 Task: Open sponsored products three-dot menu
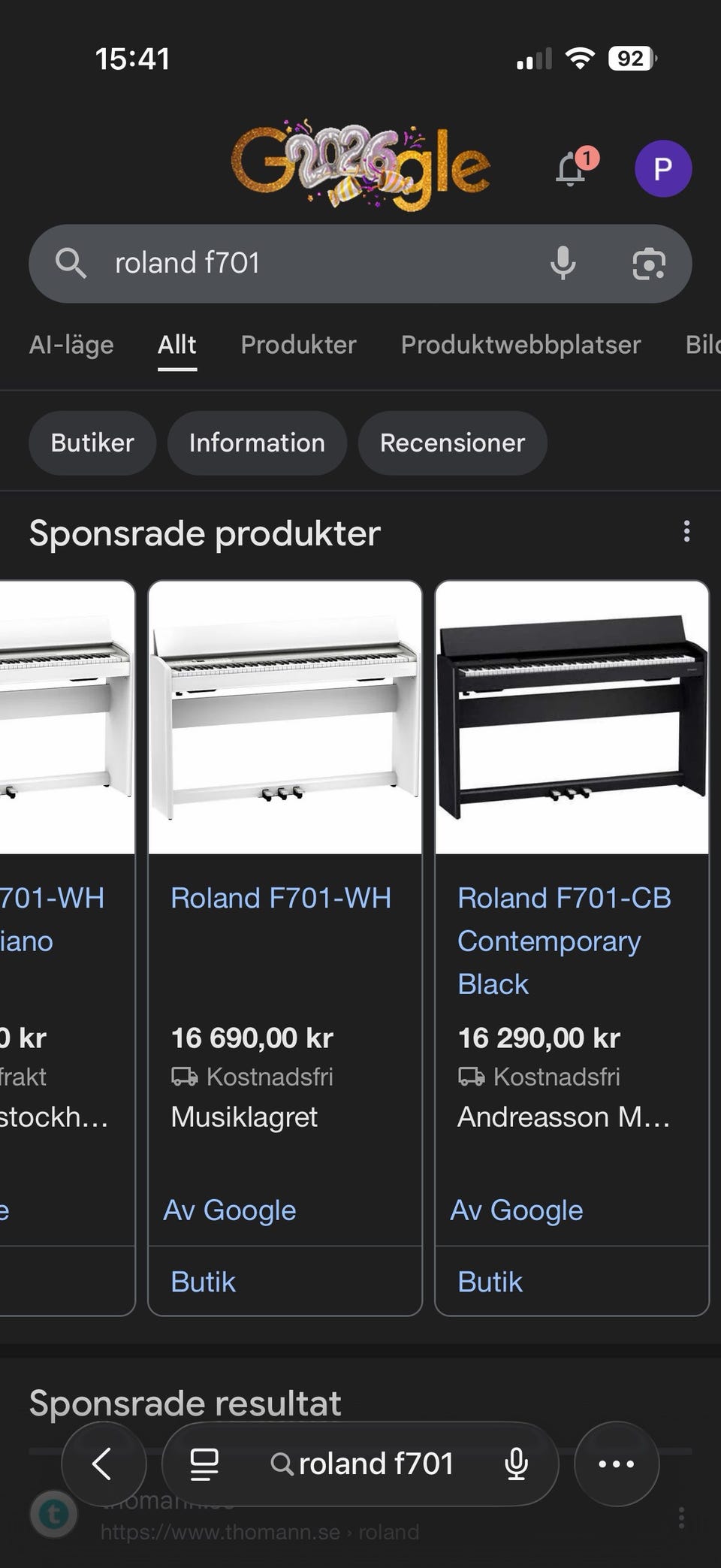point(686,532)
